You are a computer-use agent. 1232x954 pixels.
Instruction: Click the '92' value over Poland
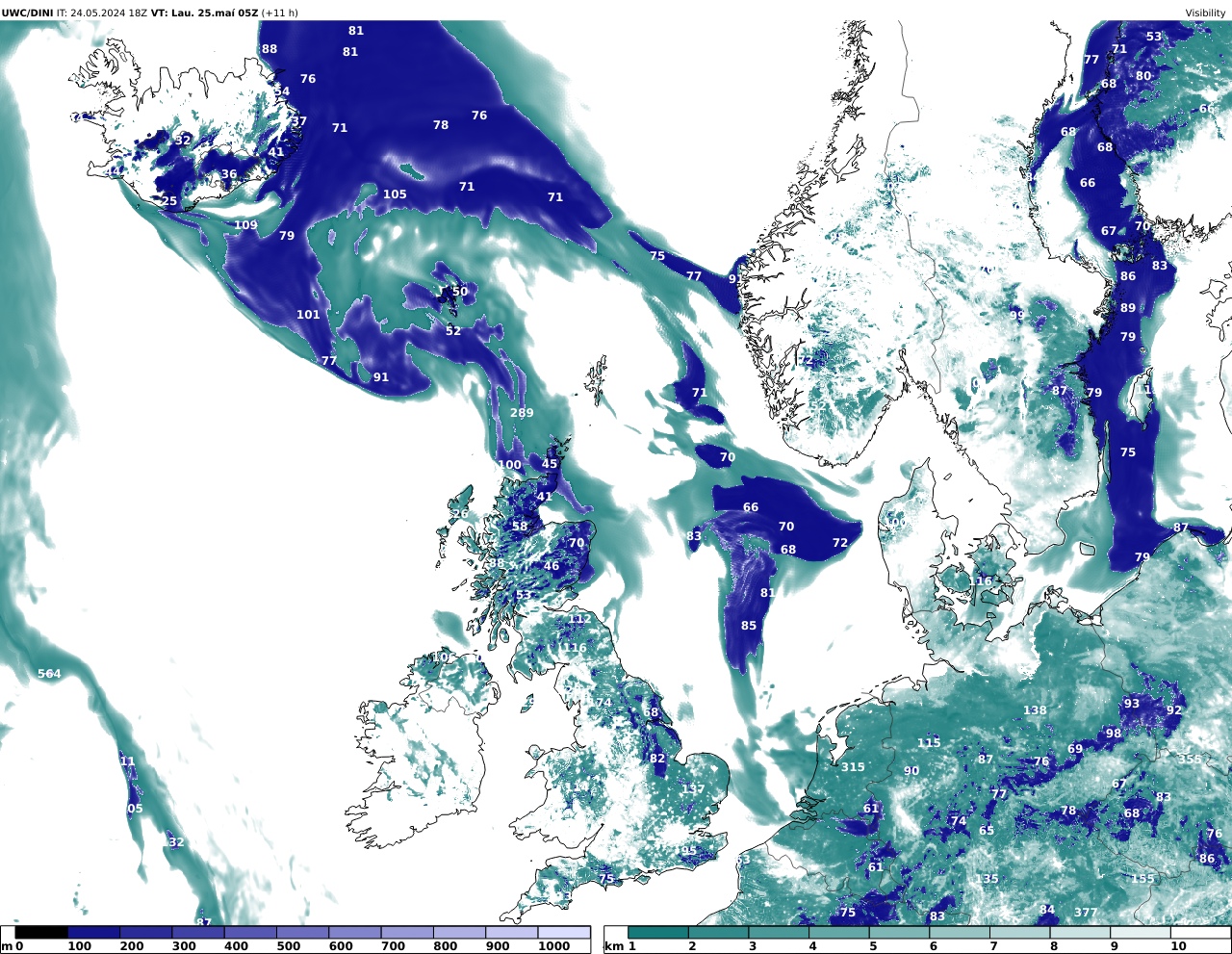[x=1174, y=710]
